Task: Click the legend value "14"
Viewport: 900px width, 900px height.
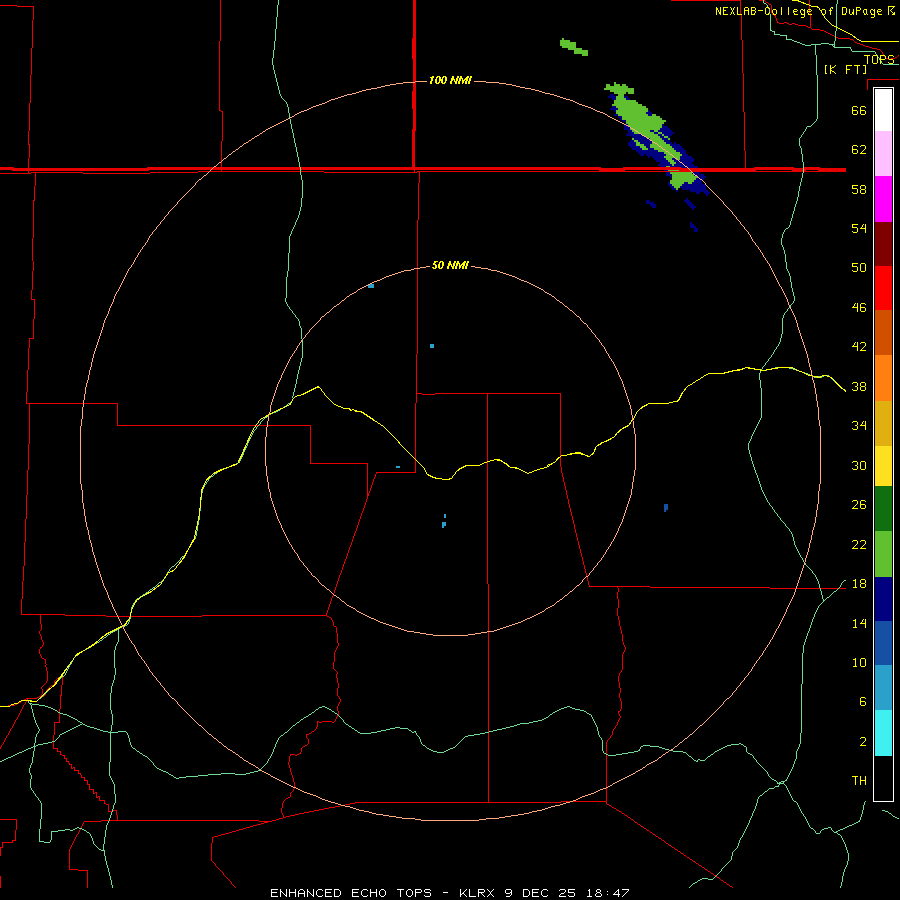Action: [859, 623]
